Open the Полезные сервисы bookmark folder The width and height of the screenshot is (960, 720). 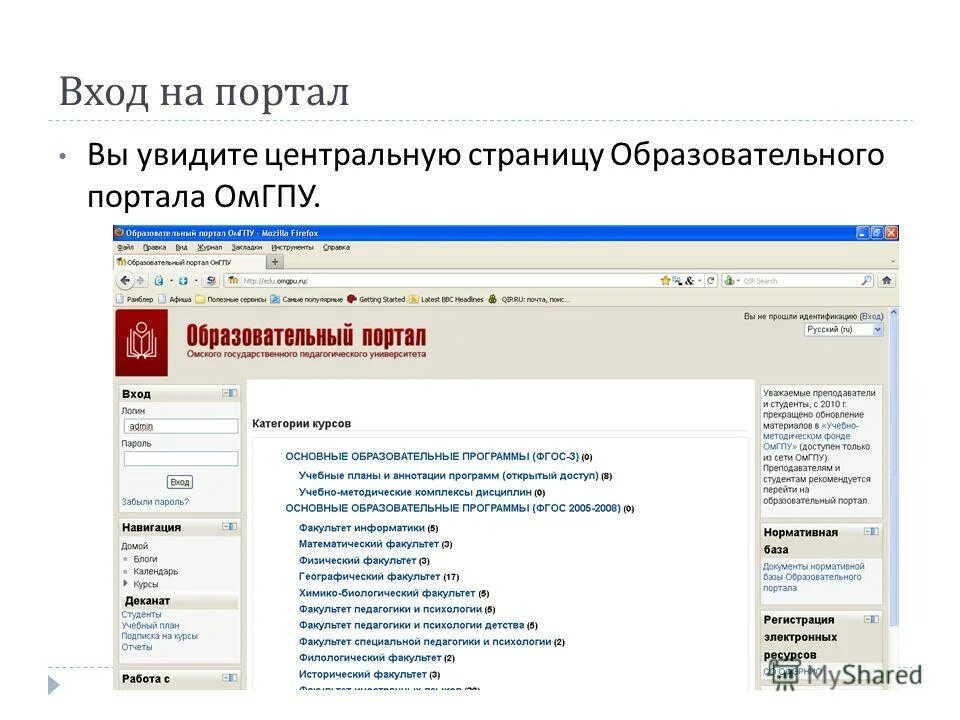[231, 299]
